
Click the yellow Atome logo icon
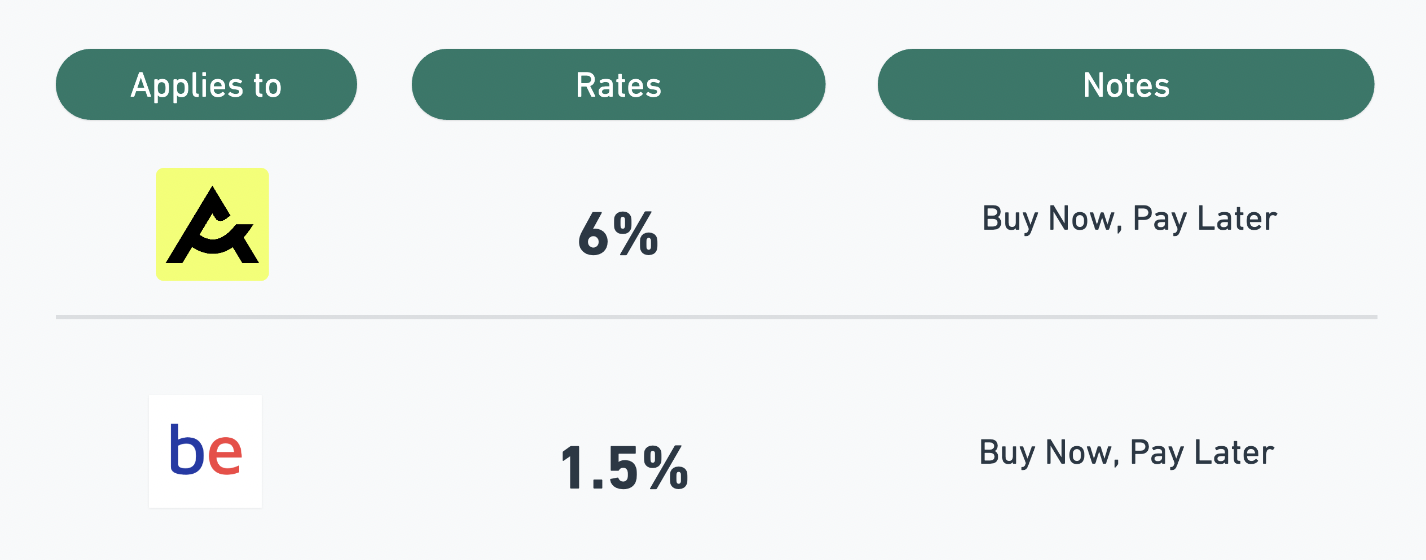[x=212, y=224]
